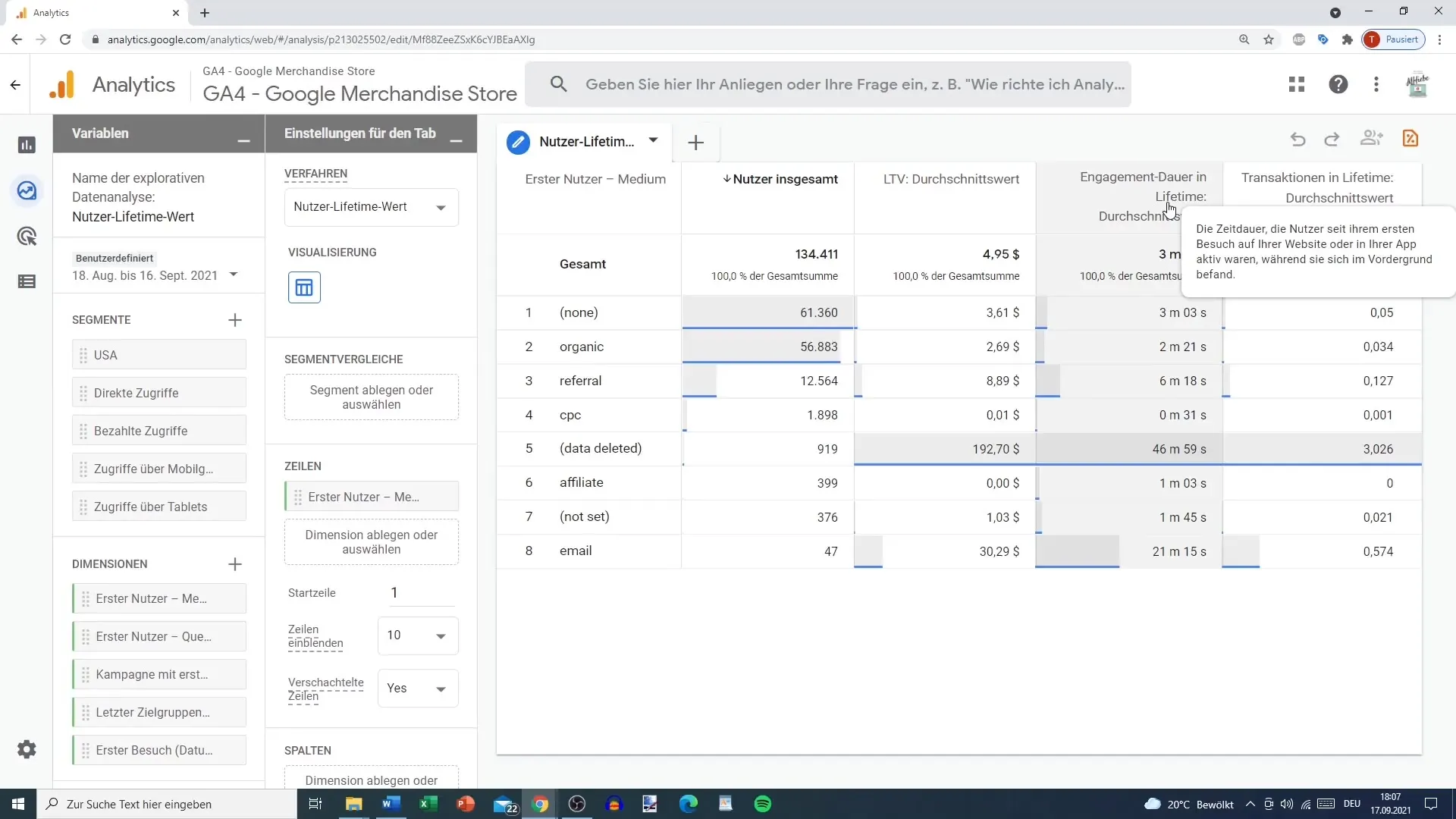Select the Letzter Zielgruppen... dimension
Screen dimensions: 1456x819
point(159,712)
